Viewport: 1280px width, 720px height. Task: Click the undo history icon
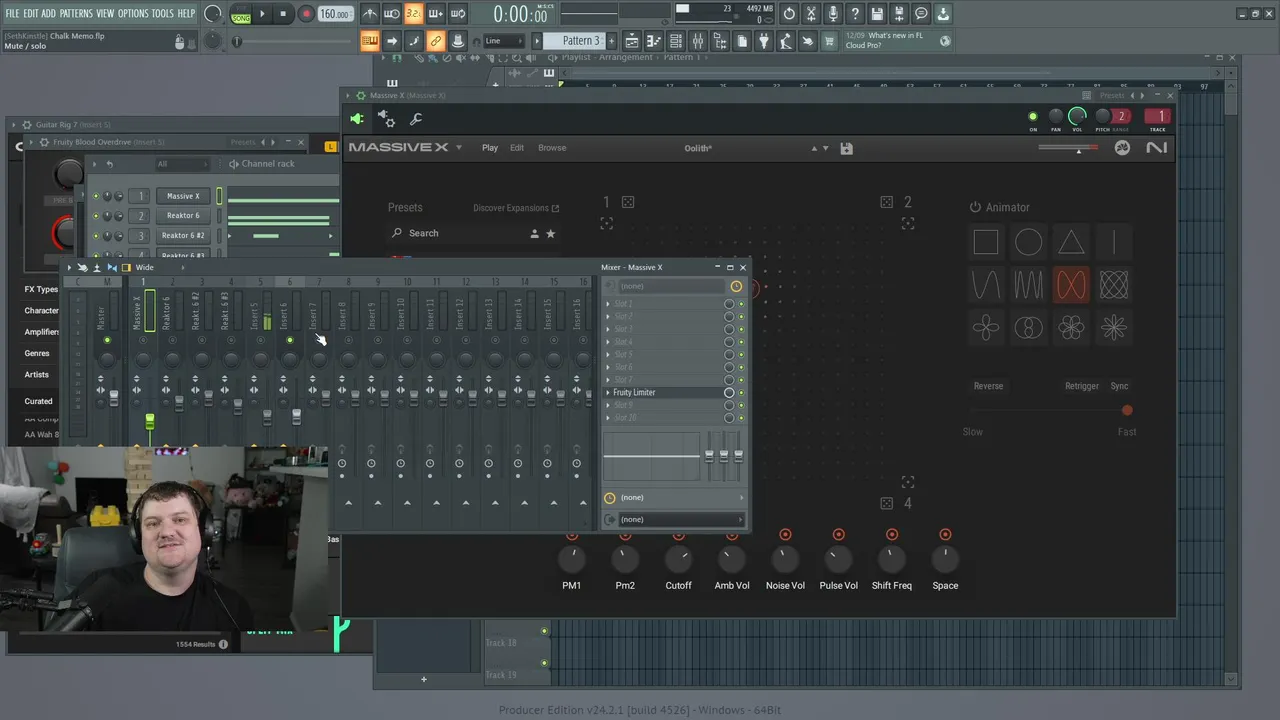[x=789, y=14]
